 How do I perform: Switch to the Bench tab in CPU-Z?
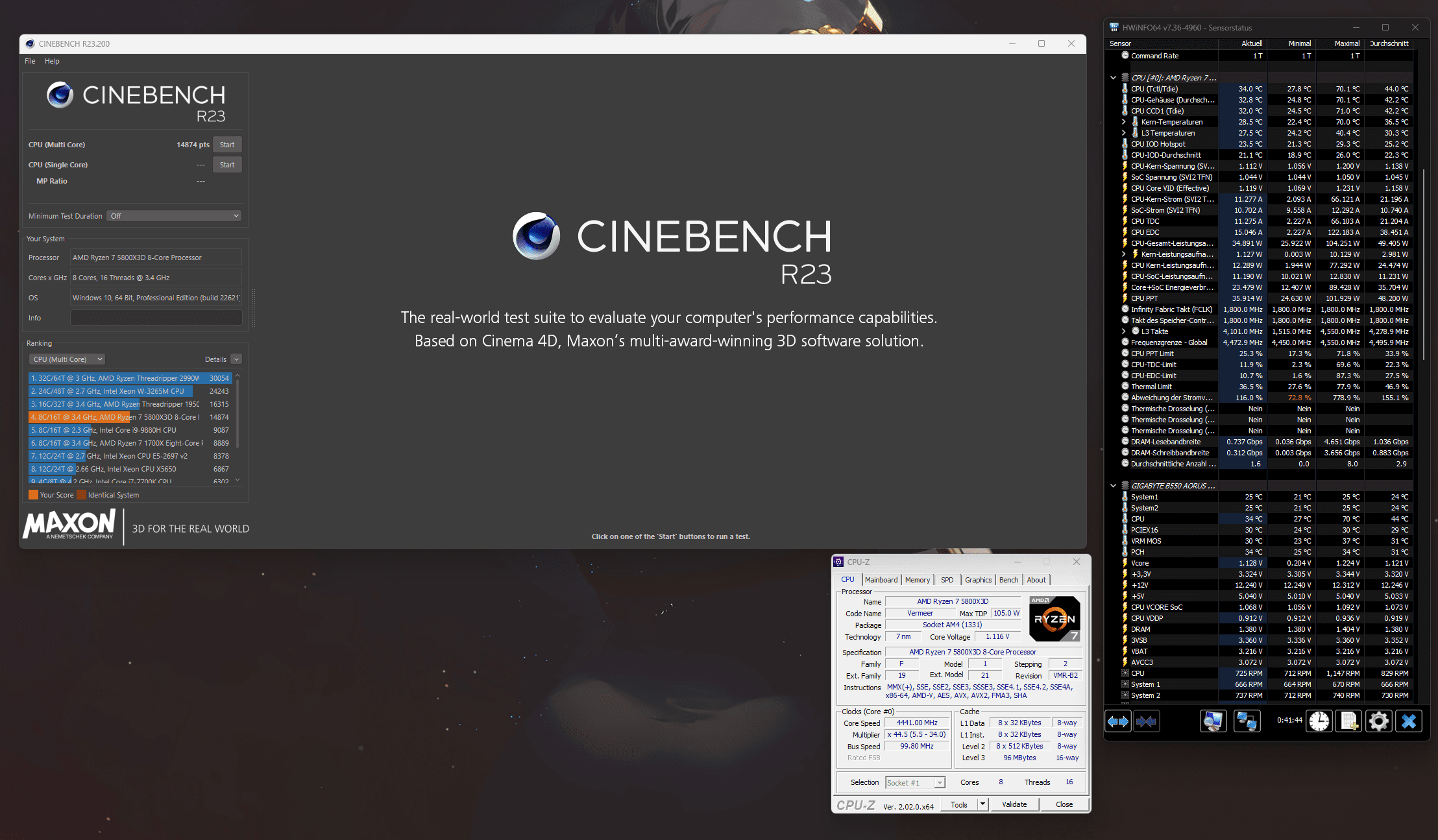[1008, 580]
